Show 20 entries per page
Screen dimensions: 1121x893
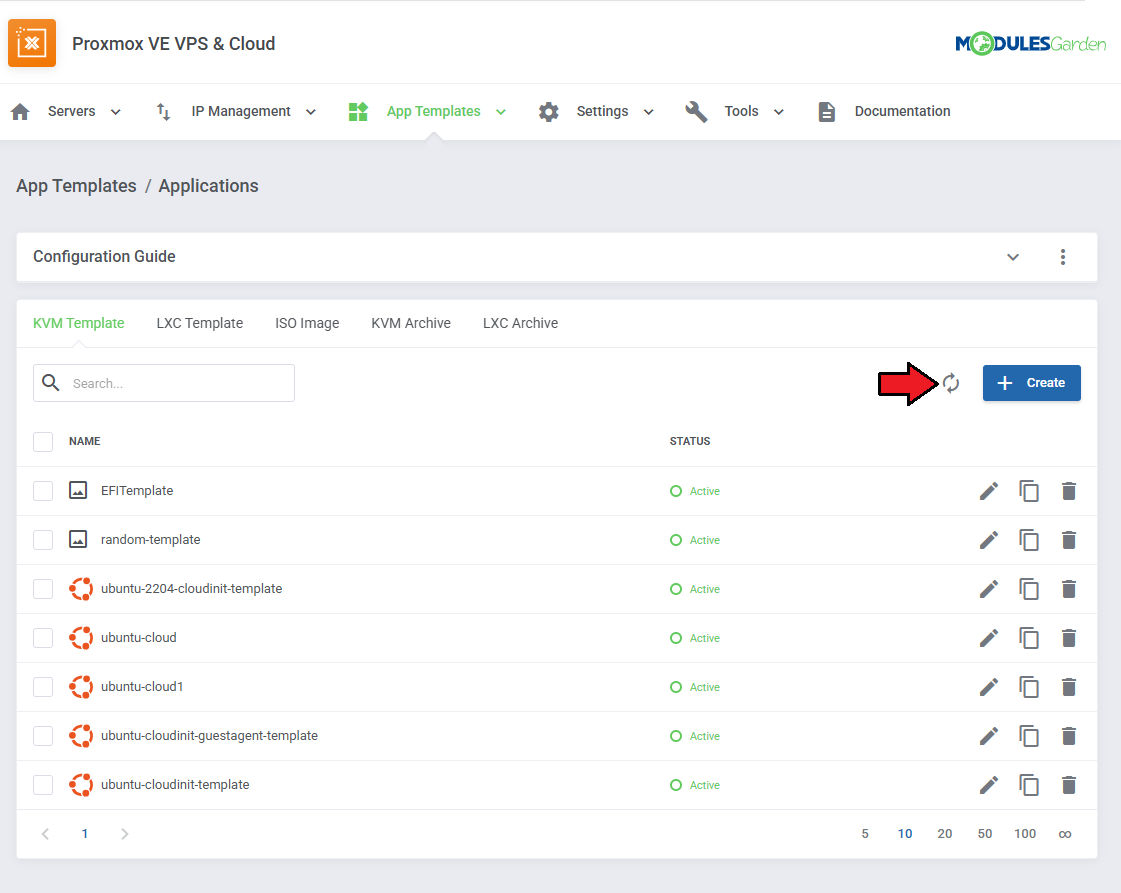[944, 834]
